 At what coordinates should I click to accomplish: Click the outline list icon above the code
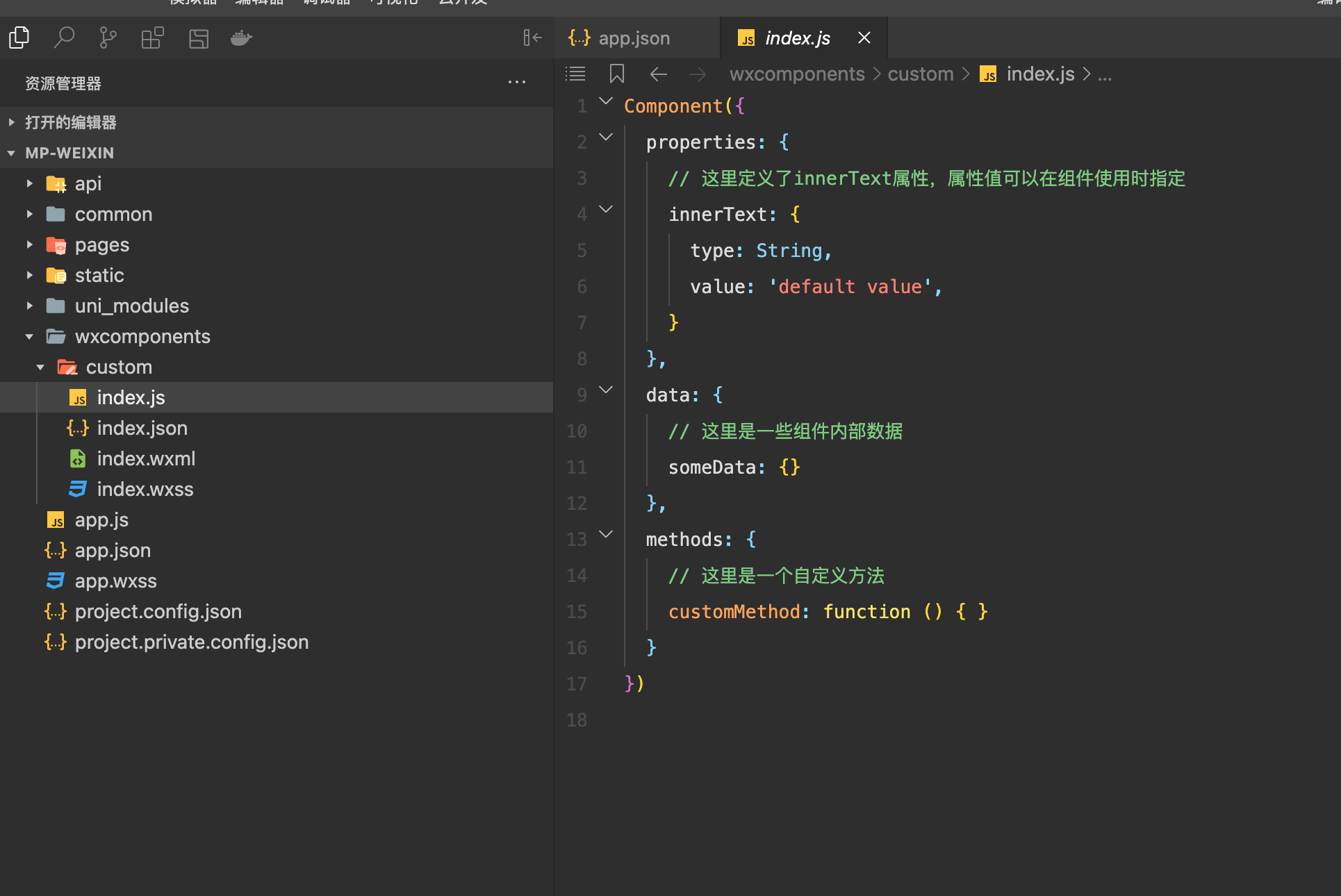(575, 74)
